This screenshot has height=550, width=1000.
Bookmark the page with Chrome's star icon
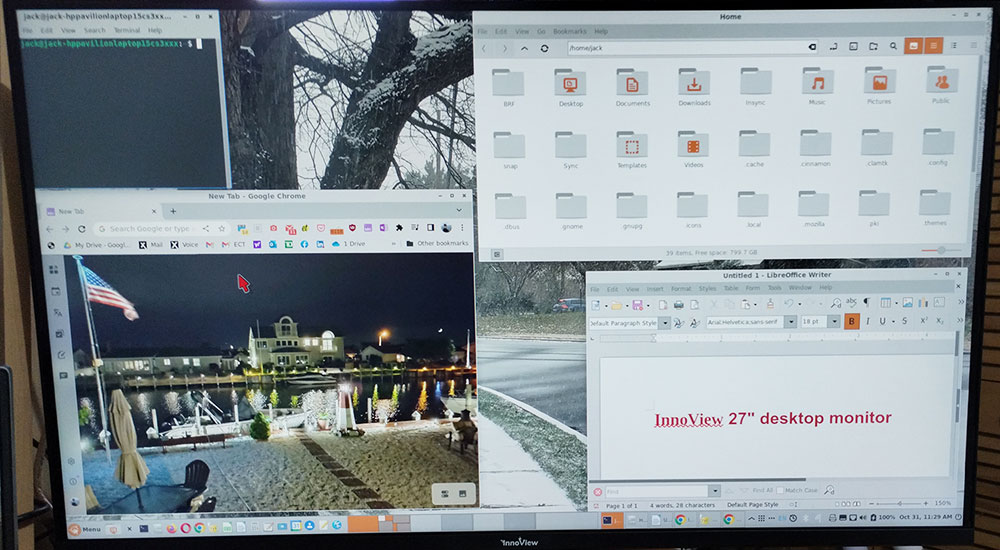(222, 229)
